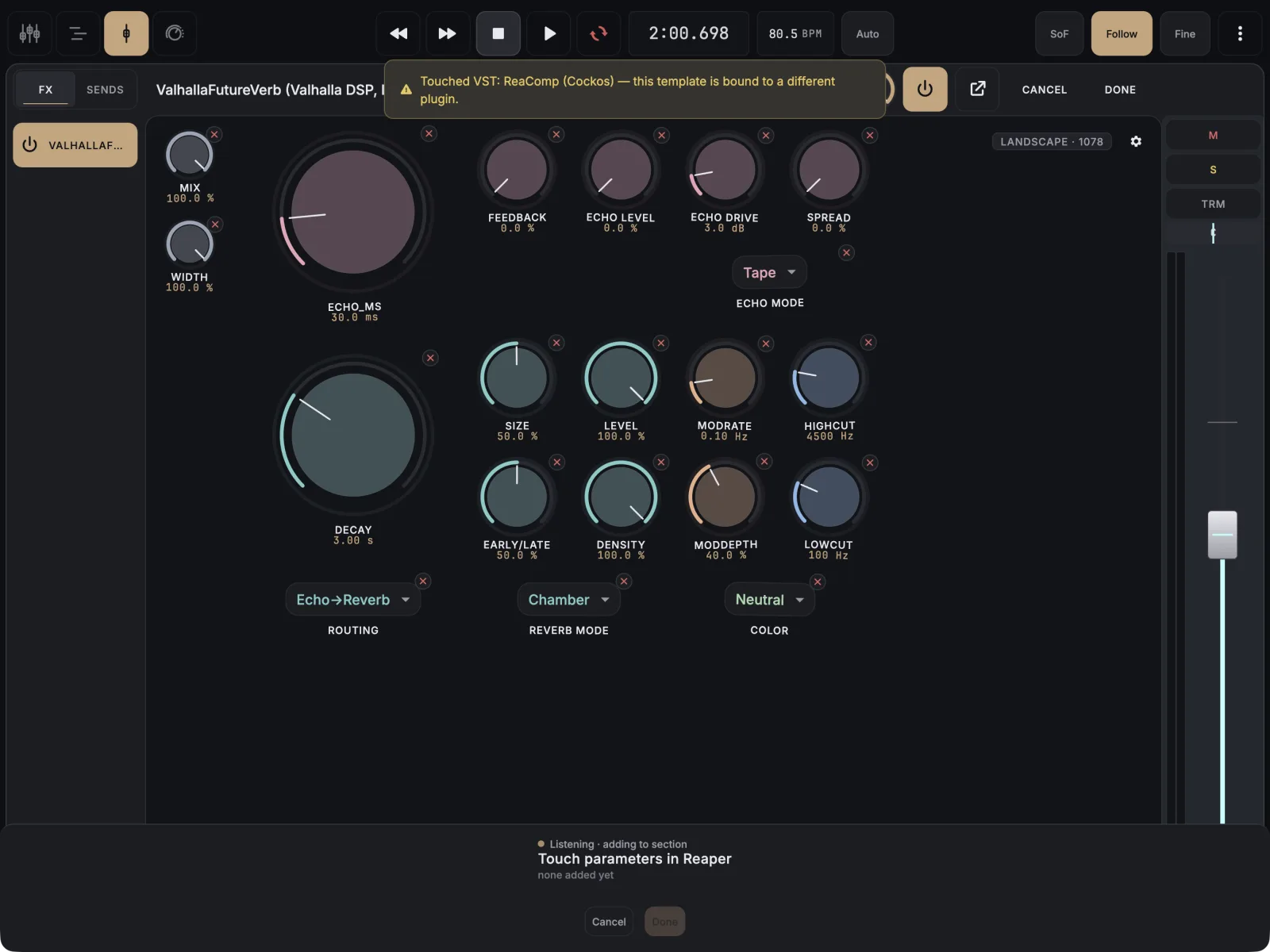Open the Routing Echo→Reverb dropdown

point(353,600)
